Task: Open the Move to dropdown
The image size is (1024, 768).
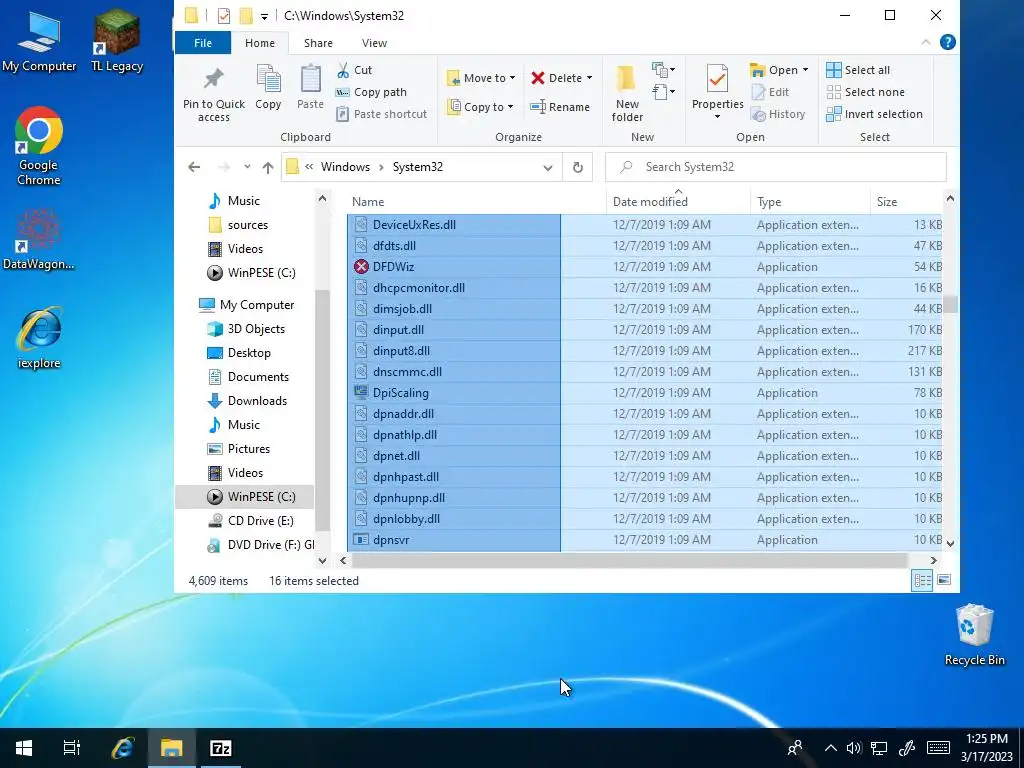Action: point(481,78)
